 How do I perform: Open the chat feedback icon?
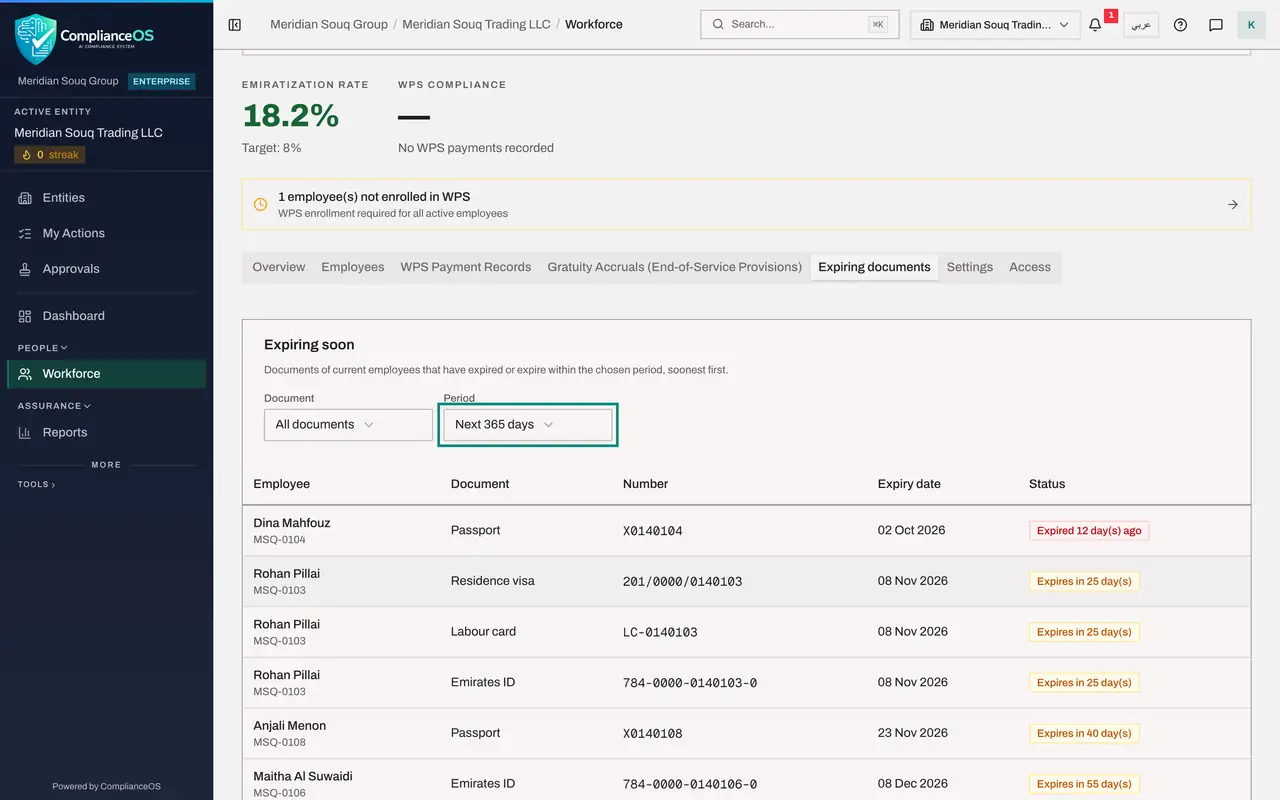point(1216,25)
